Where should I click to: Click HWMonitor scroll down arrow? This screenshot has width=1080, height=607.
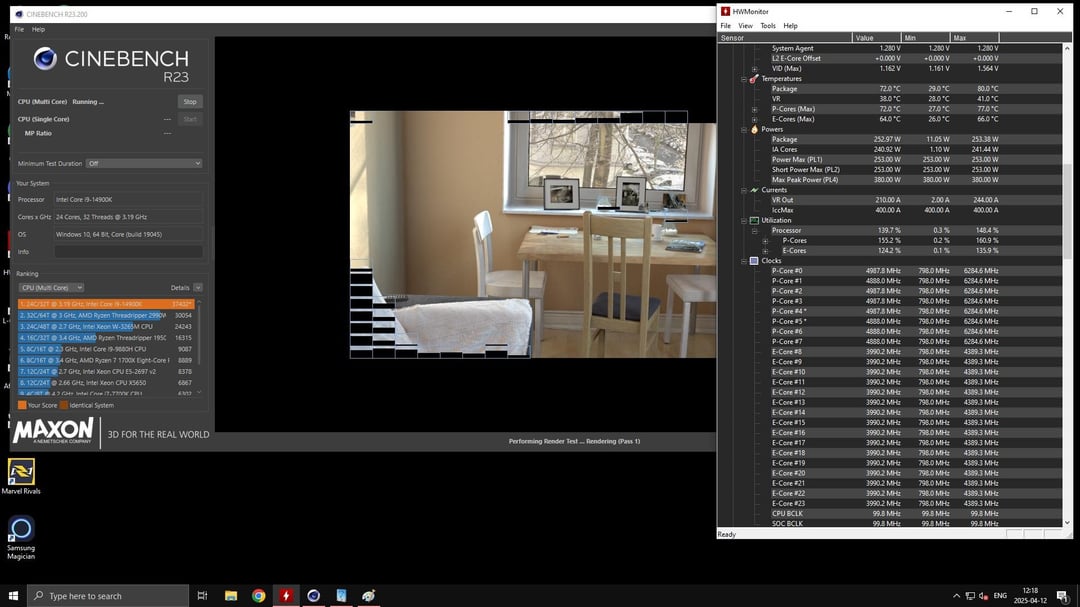coord(1067,523)
